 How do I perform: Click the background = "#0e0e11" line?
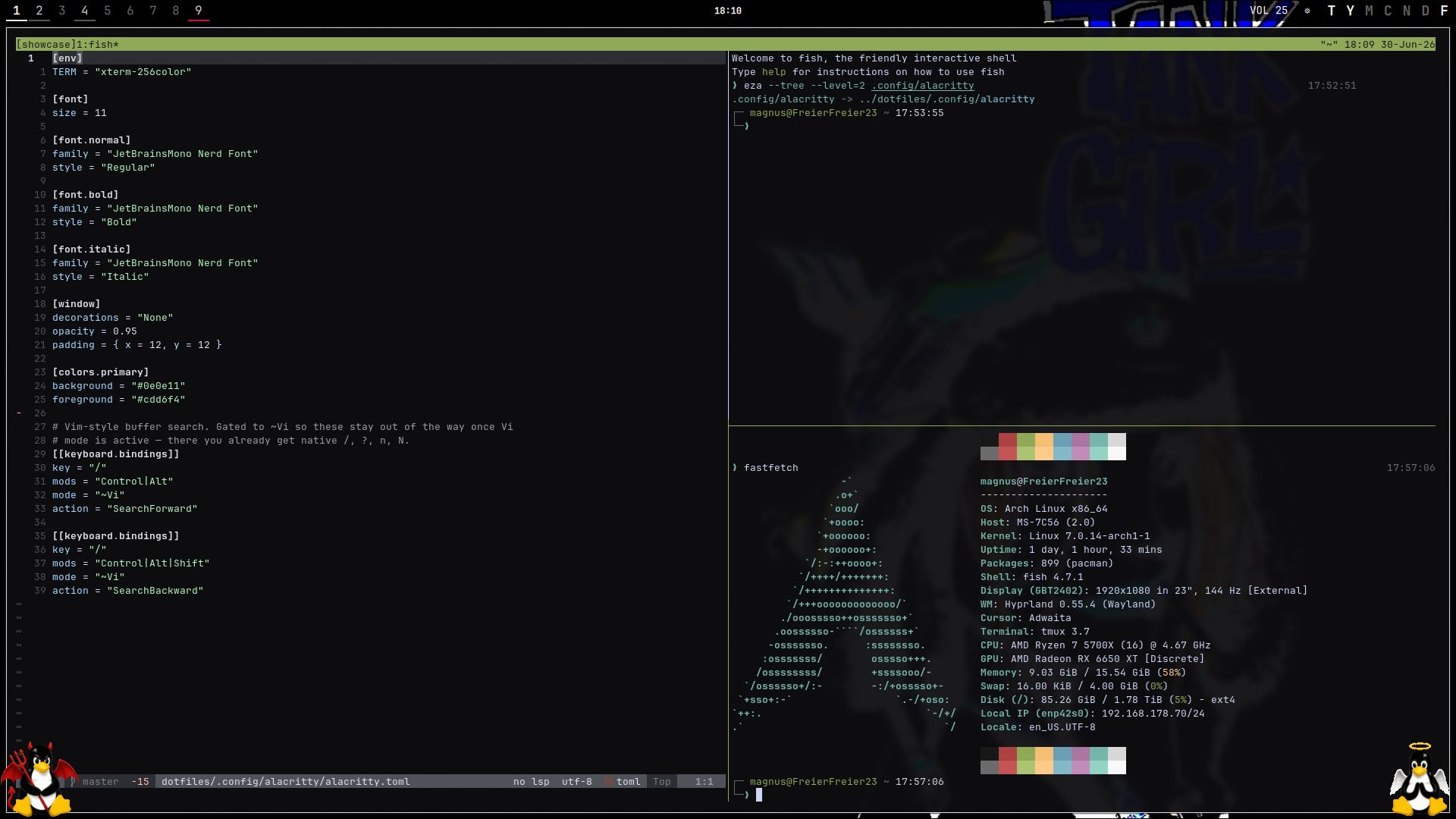pos(119,386)
